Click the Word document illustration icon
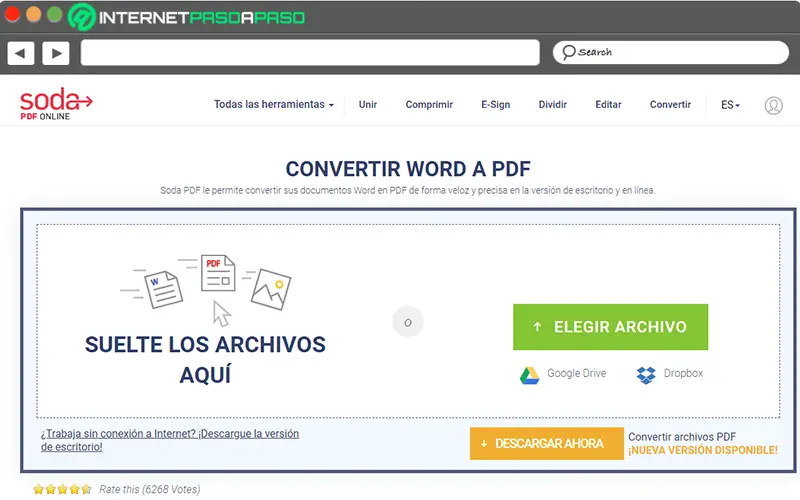 (163, 289)
